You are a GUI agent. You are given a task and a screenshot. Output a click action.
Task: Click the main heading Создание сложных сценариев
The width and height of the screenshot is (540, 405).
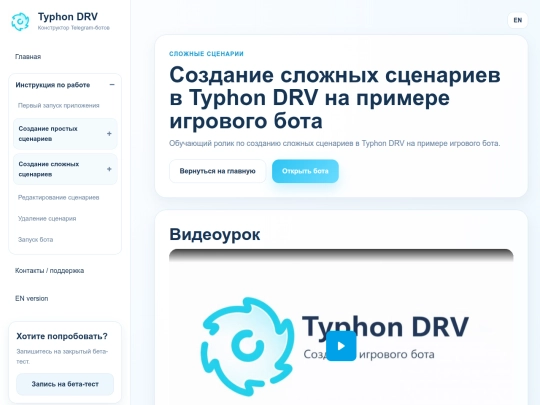[335, 97]
